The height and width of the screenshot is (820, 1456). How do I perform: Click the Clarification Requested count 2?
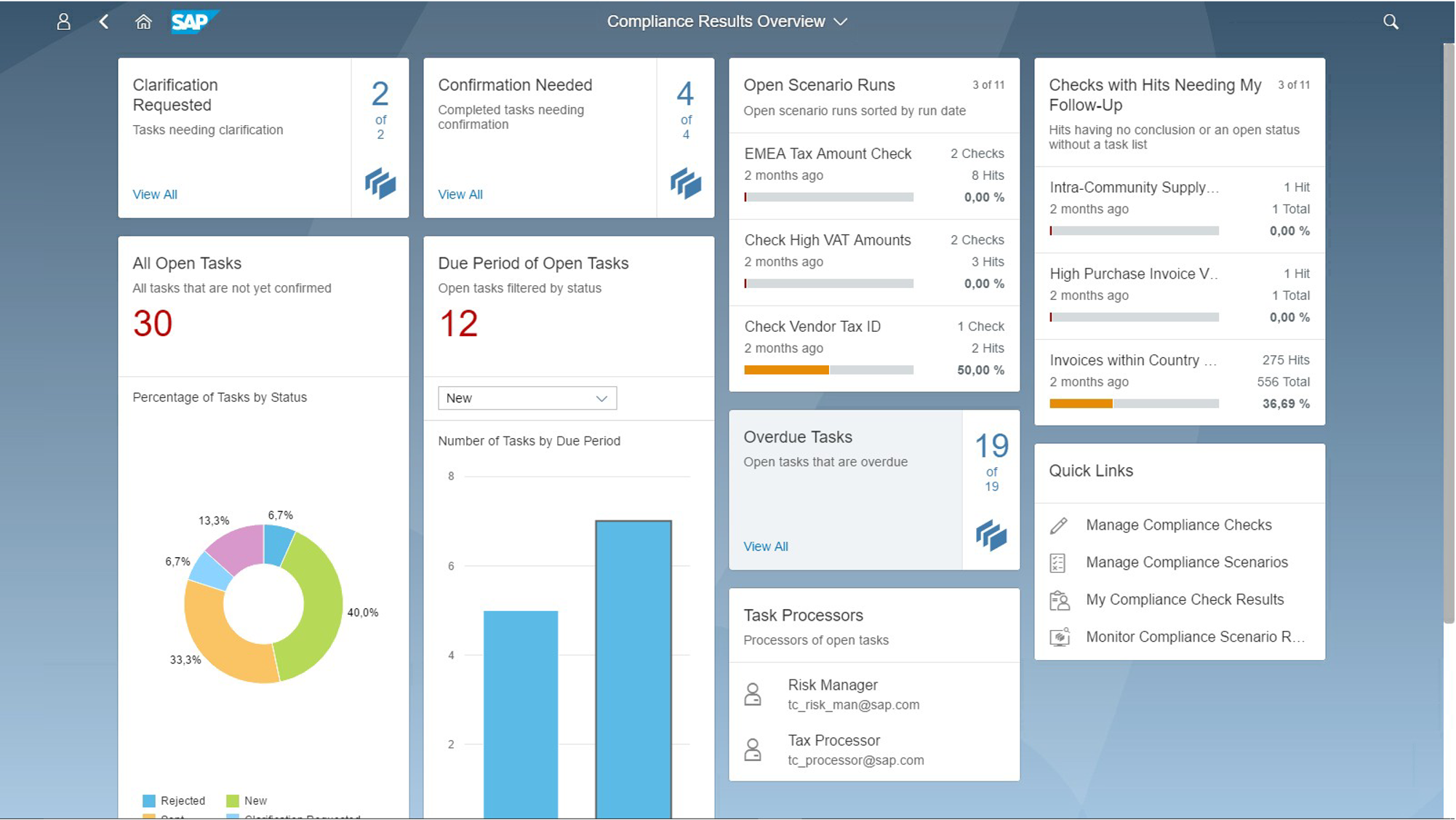[x=380, y=94]
